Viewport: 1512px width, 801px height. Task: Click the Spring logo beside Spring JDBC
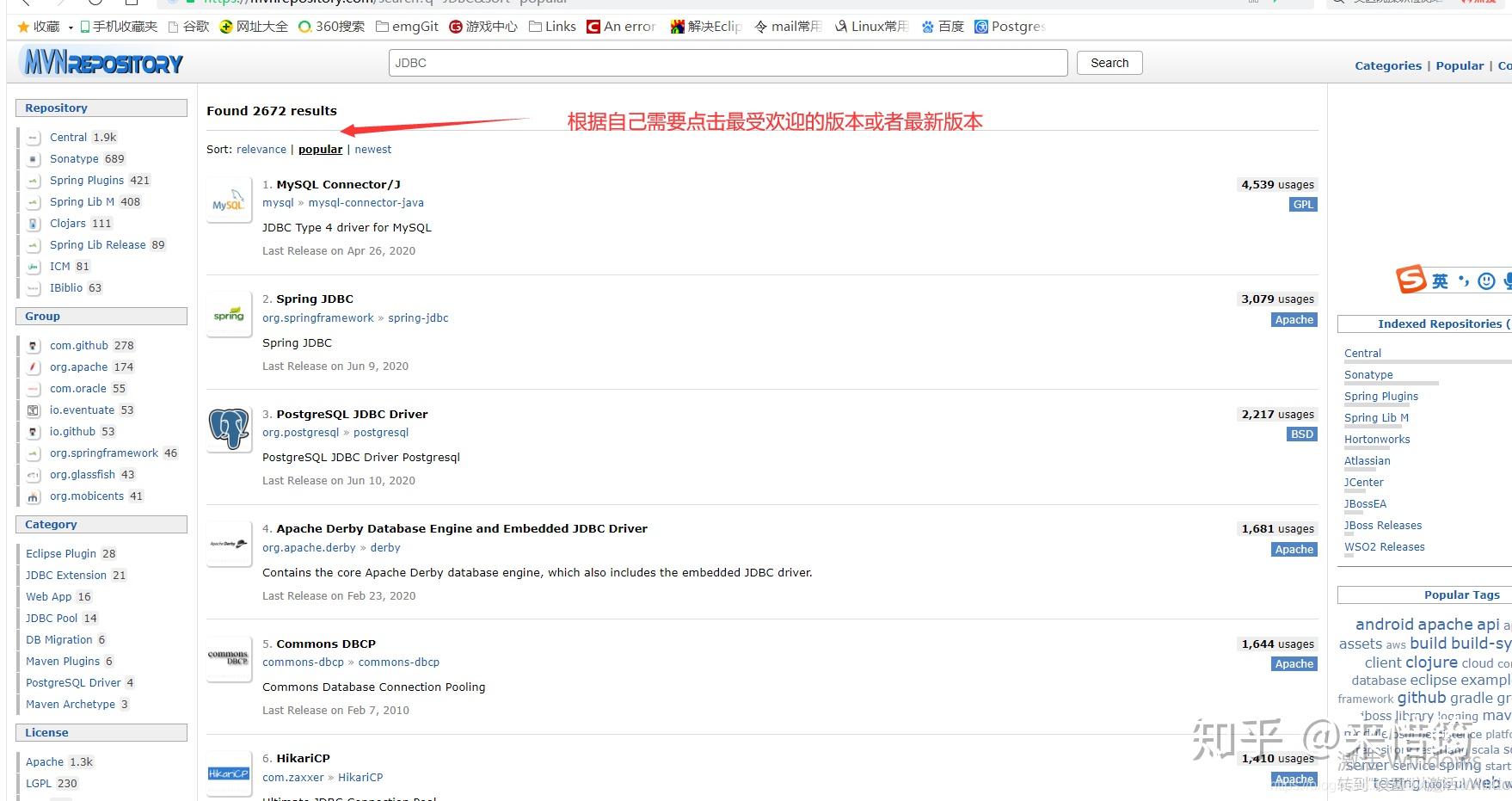point(227,314)
